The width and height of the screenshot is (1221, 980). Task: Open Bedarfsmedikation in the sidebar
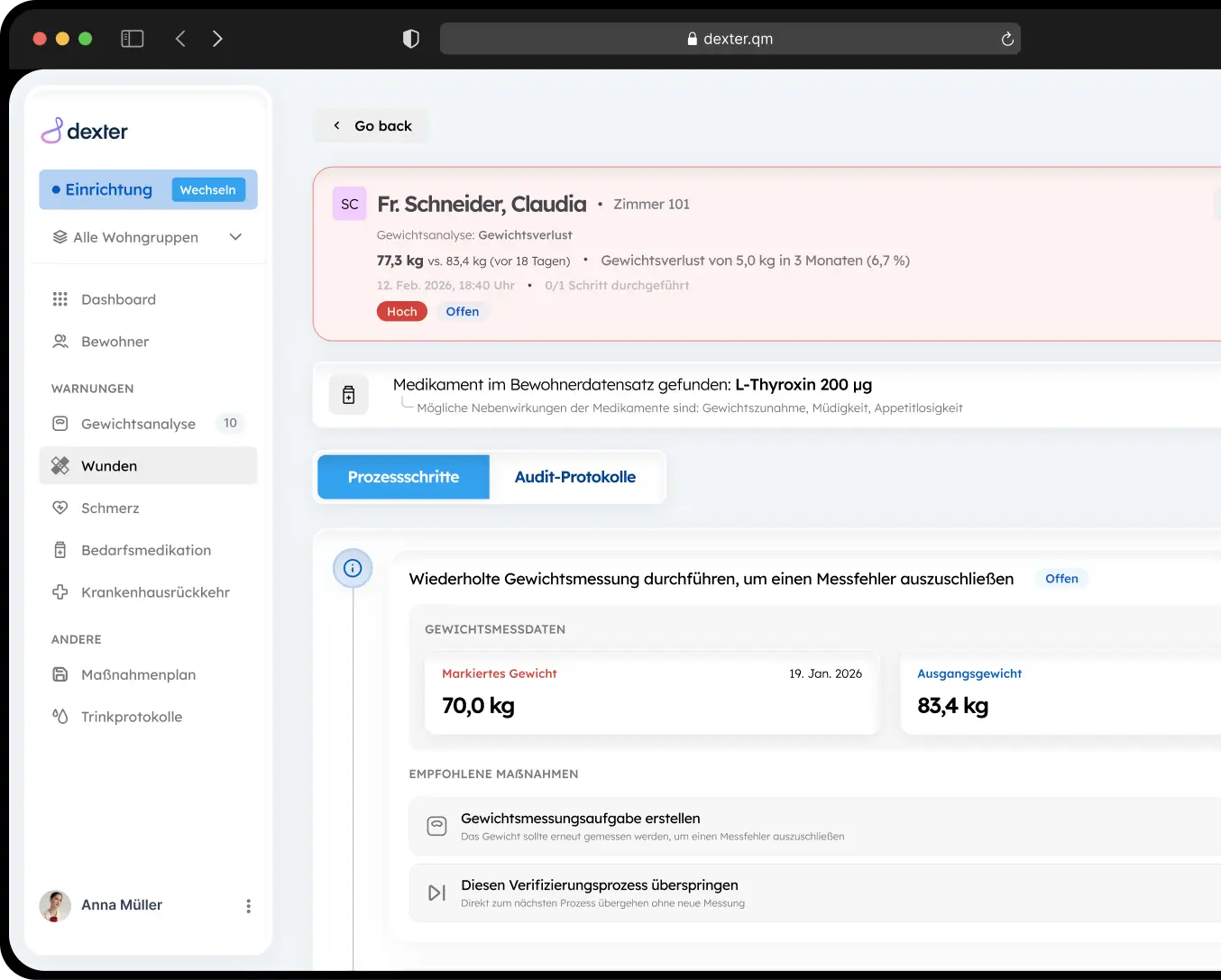(x=148, y=550)
